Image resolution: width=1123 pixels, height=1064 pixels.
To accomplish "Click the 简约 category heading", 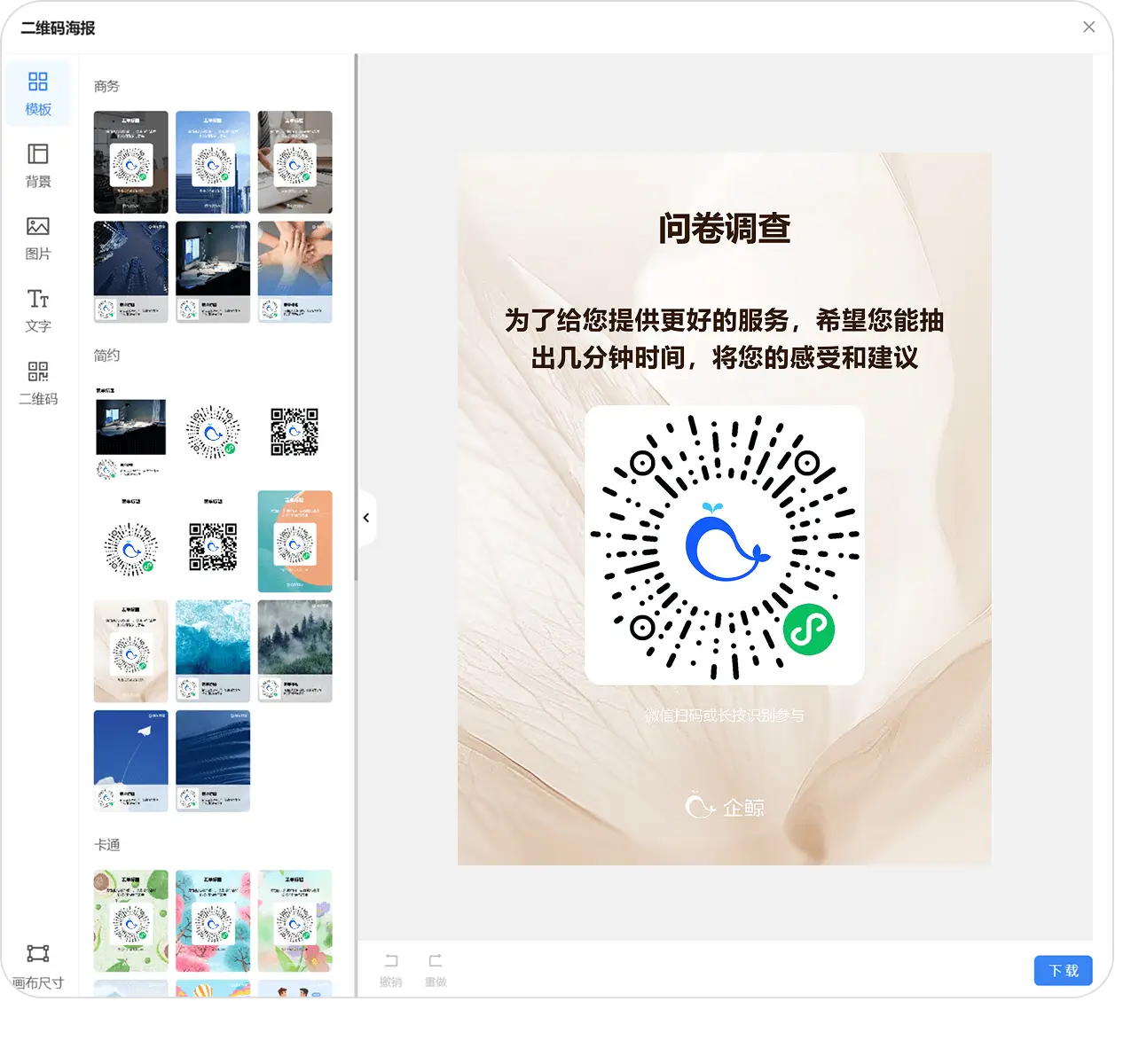I will pos(106,355).
